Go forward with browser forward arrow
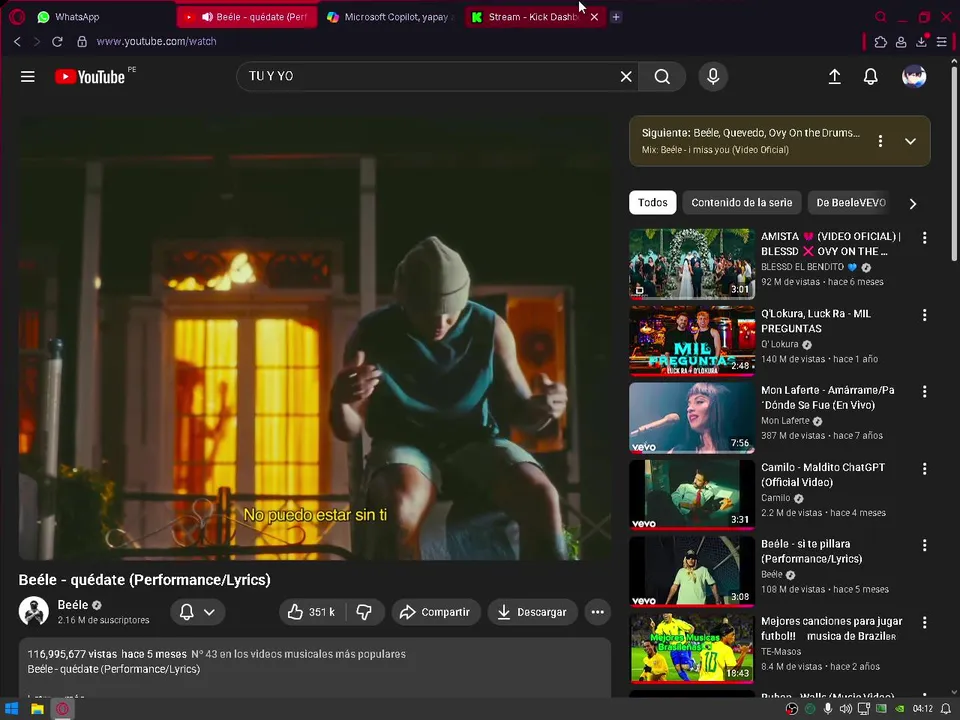 pos(37,42)
